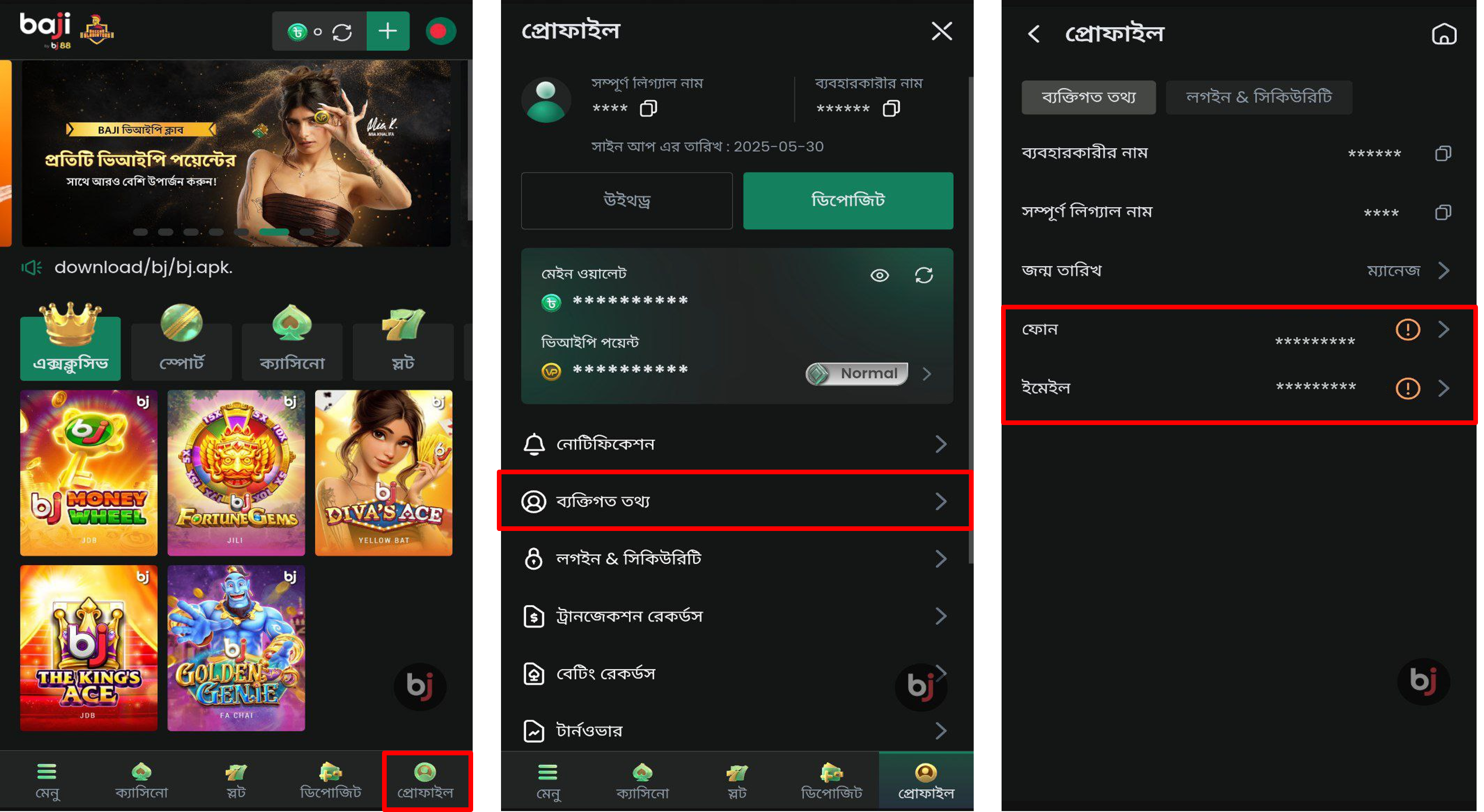Refresh the মেইন ওয়ালেট balance
The width and height of the screenshot is (1484, 812).
(923, 275)
